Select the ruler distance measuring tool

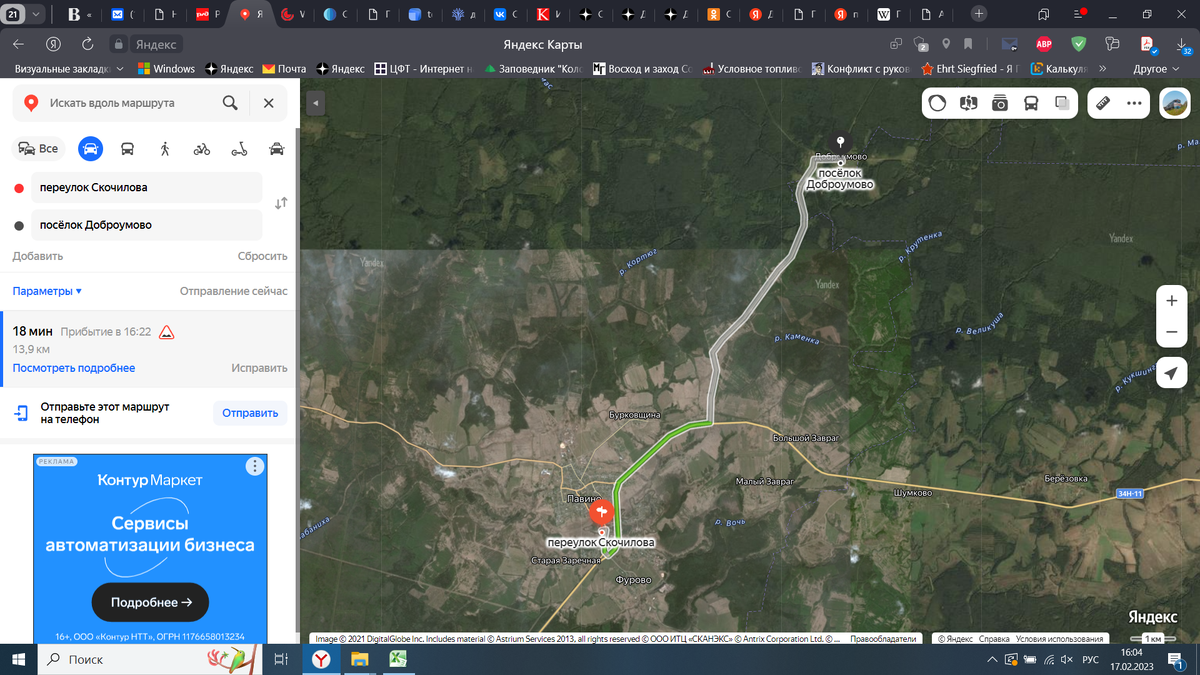(x=1104, y=103)
